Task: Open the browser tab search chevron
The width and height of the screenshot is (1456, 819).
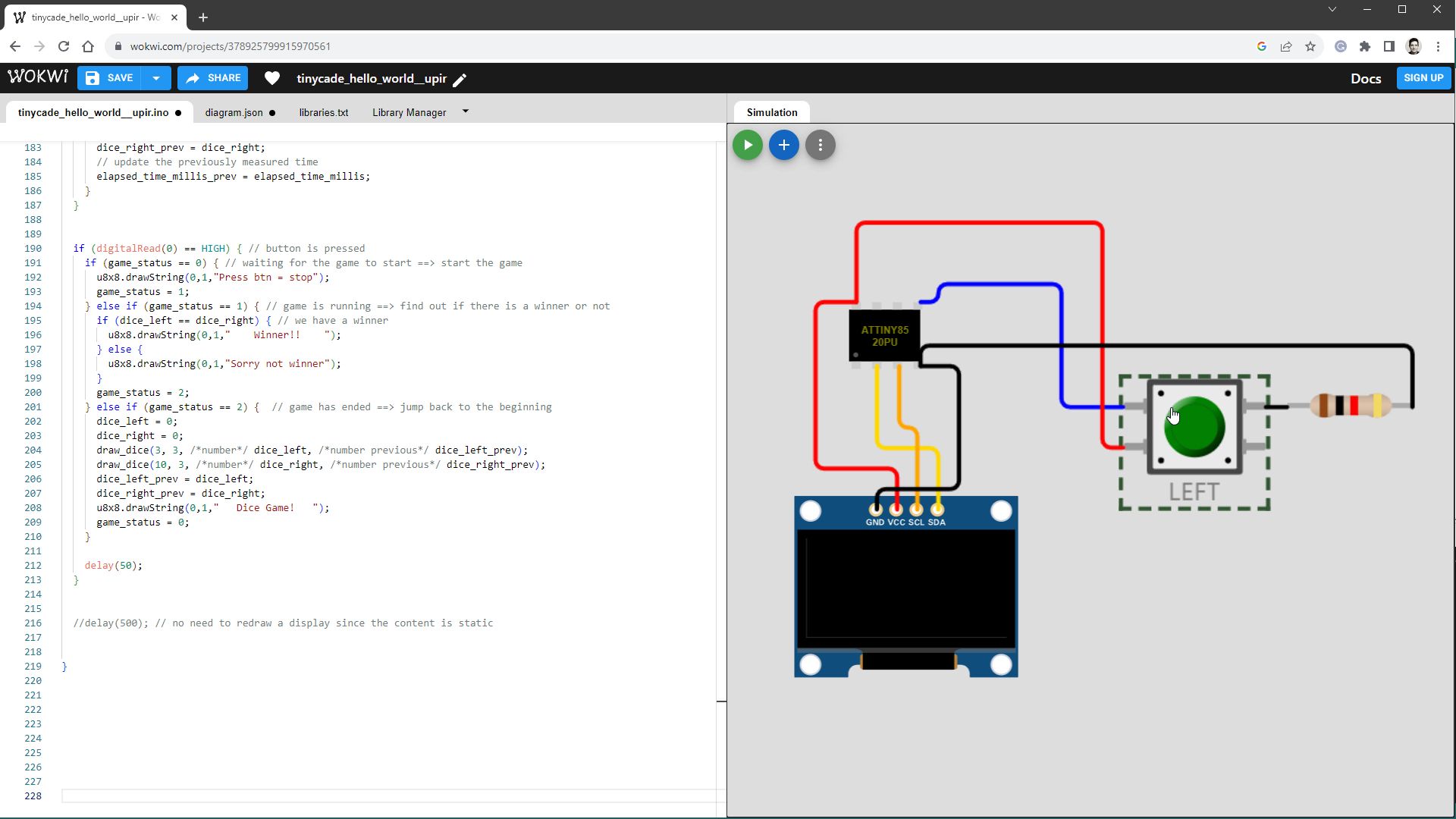Action: [1332, 9]
